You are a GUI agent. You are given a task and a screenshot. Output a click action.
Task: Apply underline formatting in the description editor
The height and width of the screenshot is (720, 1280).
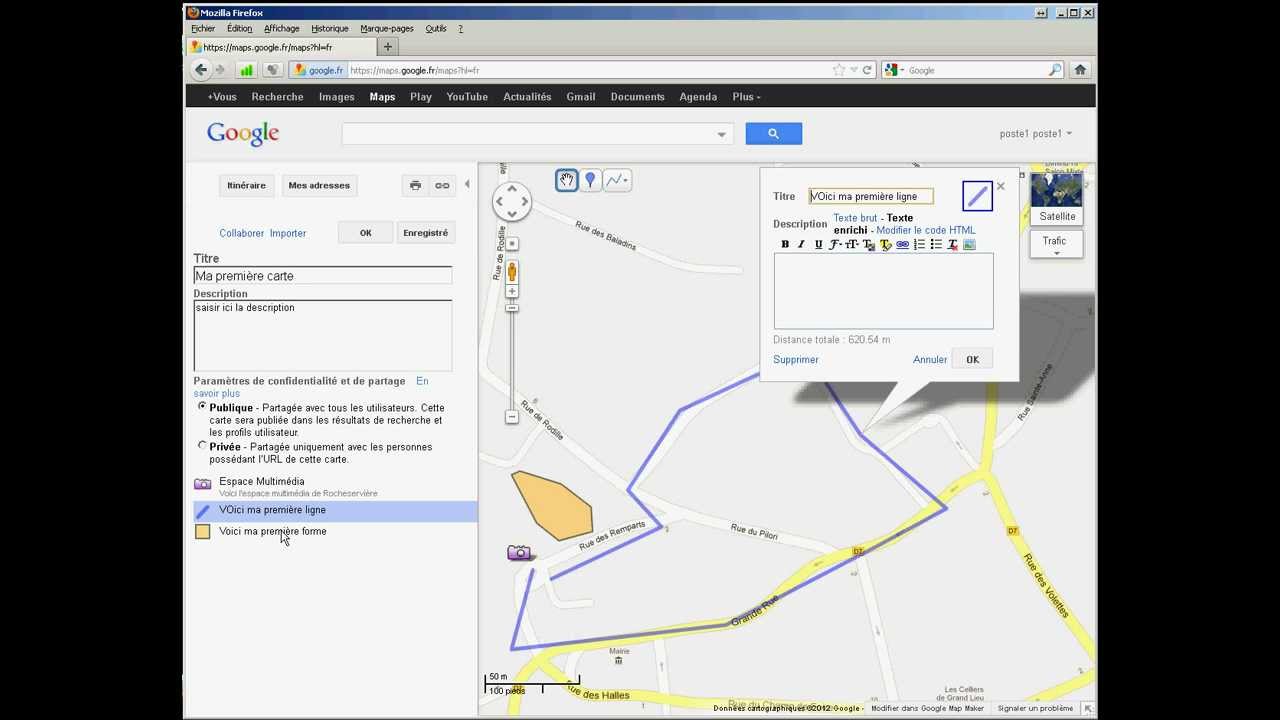tap(818, 244)
